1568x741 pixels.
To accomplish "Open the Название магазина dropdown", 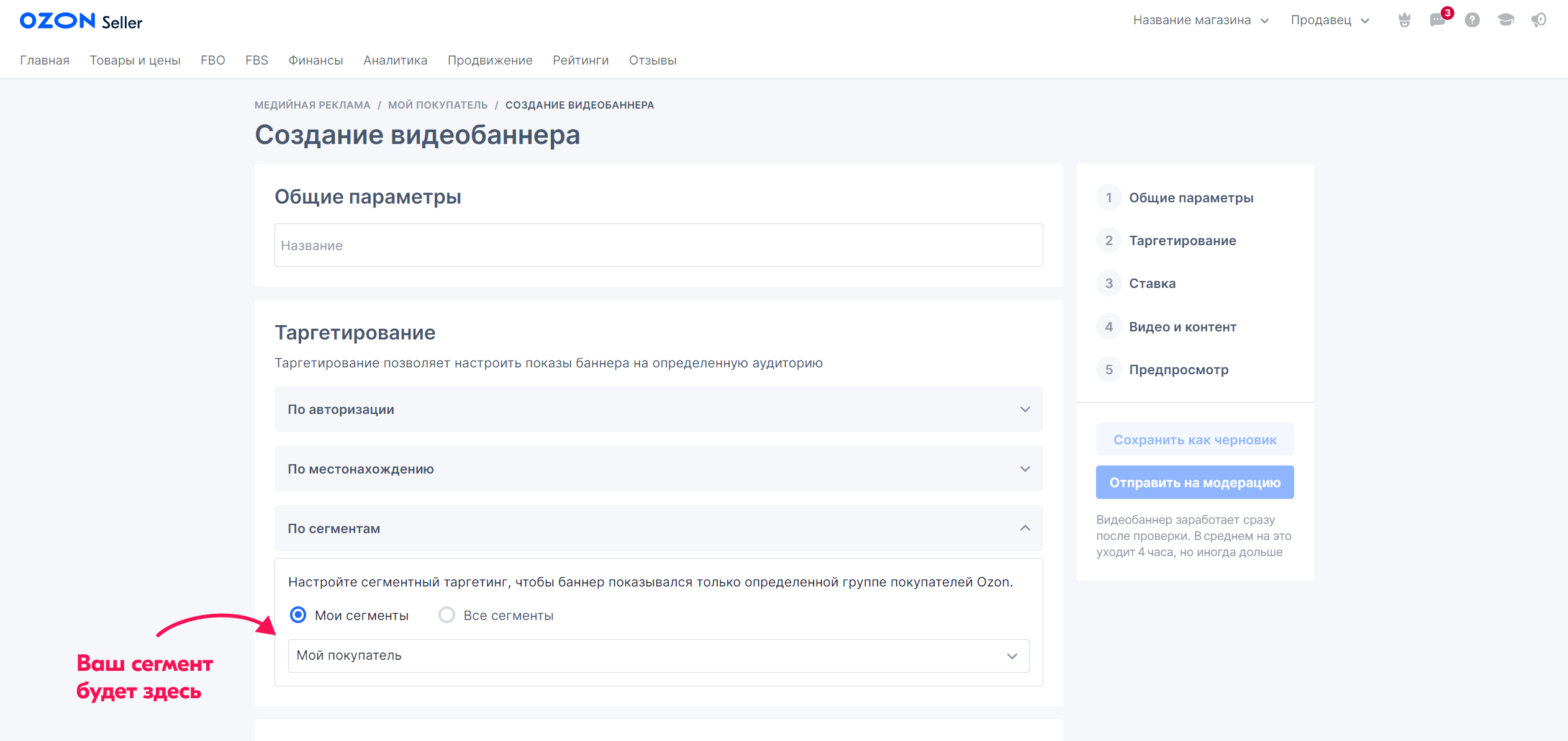I will click(x=1201, y=20).
